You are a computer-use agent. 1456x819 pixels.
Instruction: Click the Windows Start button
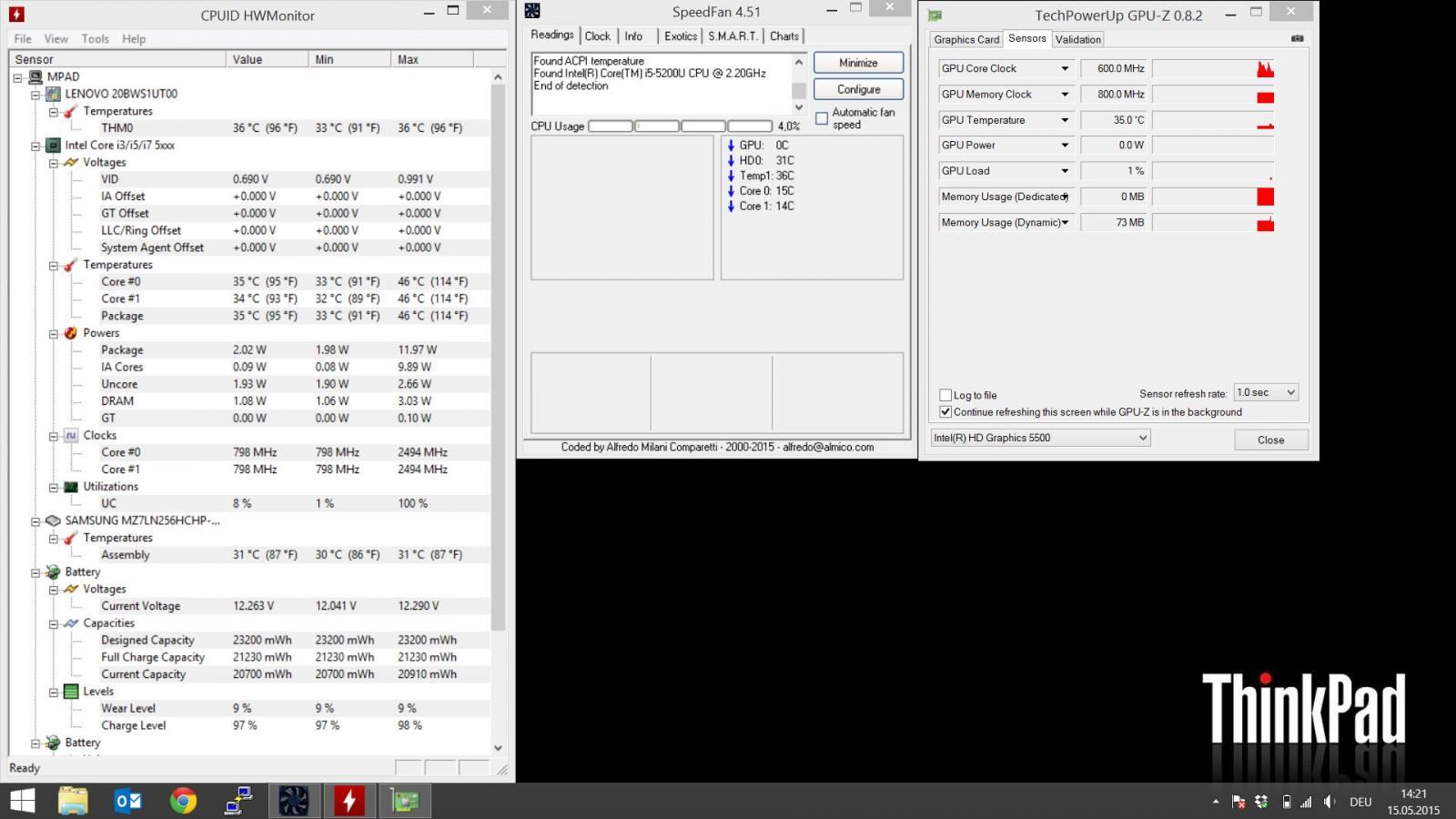pos(22,801)
